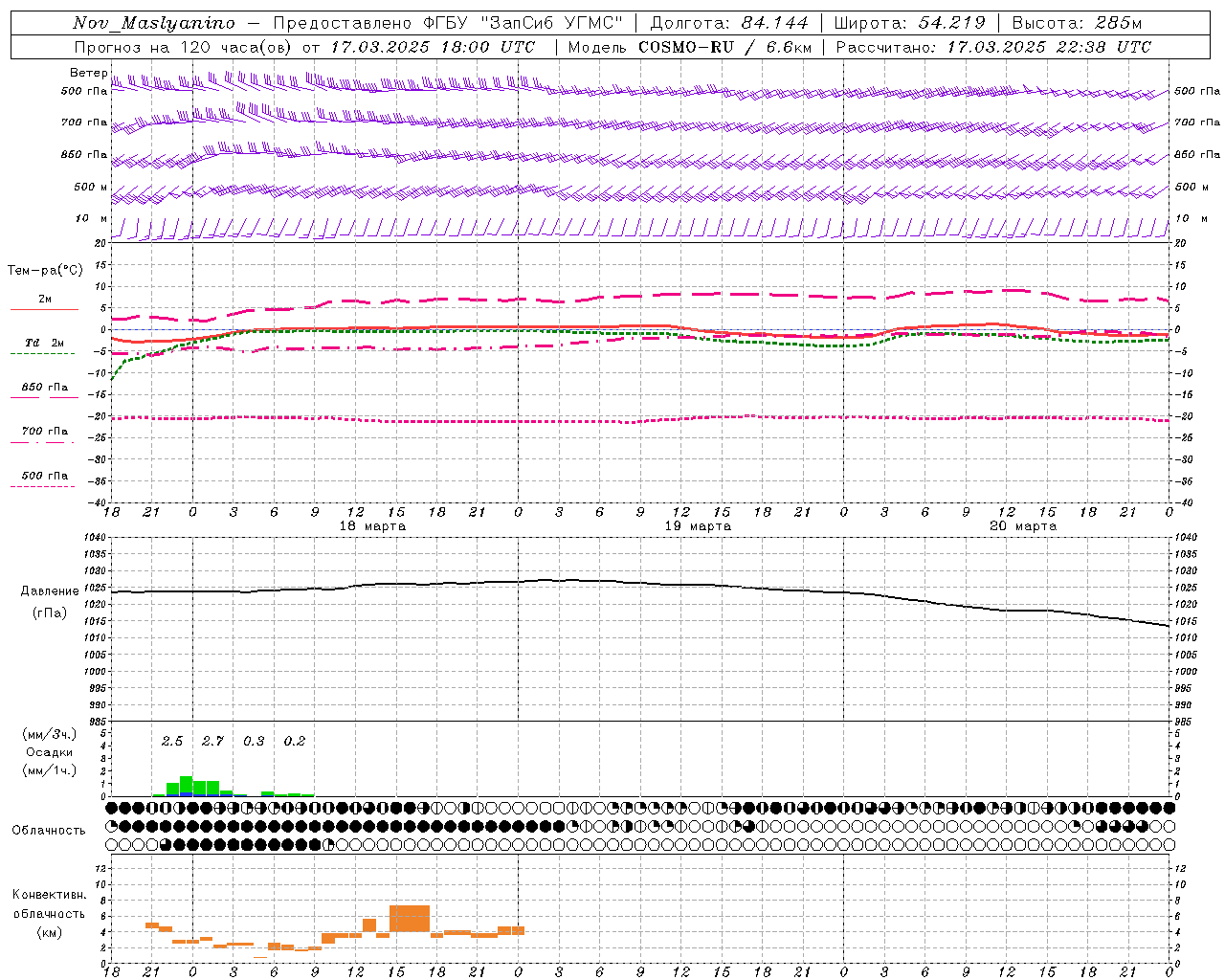Click the Td 2м dew point legend label

point(44,343)
